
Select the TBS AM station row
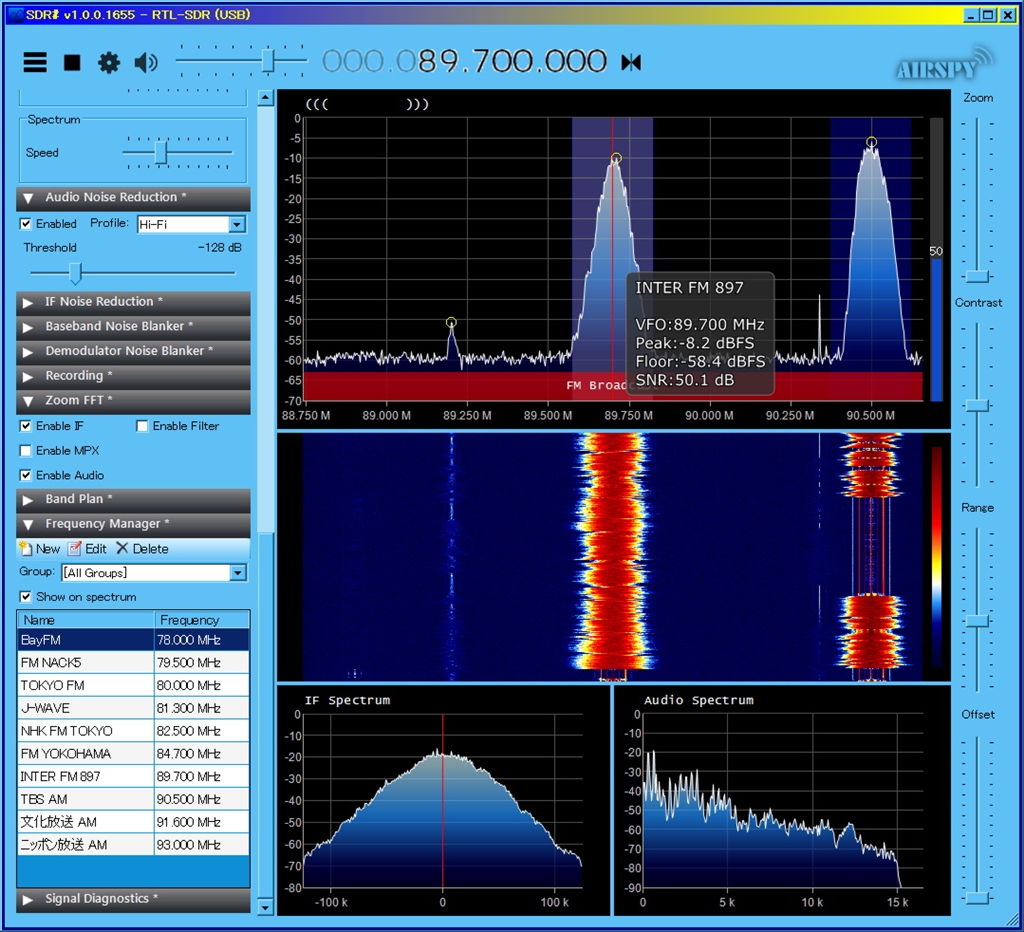pos(133,799)
